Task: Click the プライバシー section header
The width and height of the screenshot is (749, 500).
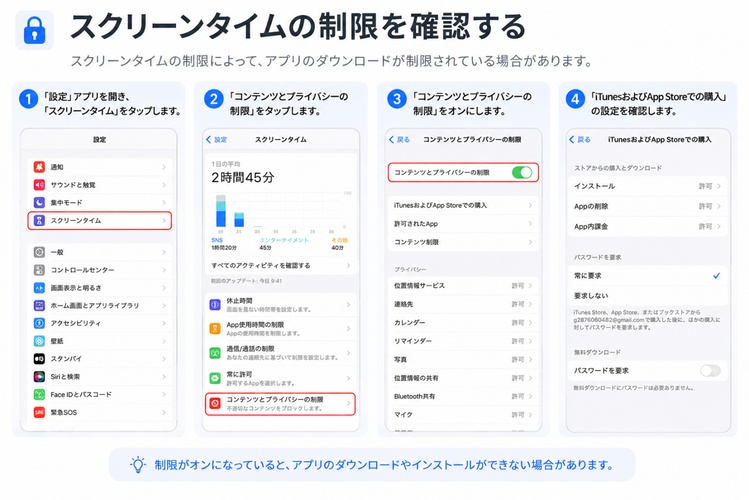Action: 410,269
